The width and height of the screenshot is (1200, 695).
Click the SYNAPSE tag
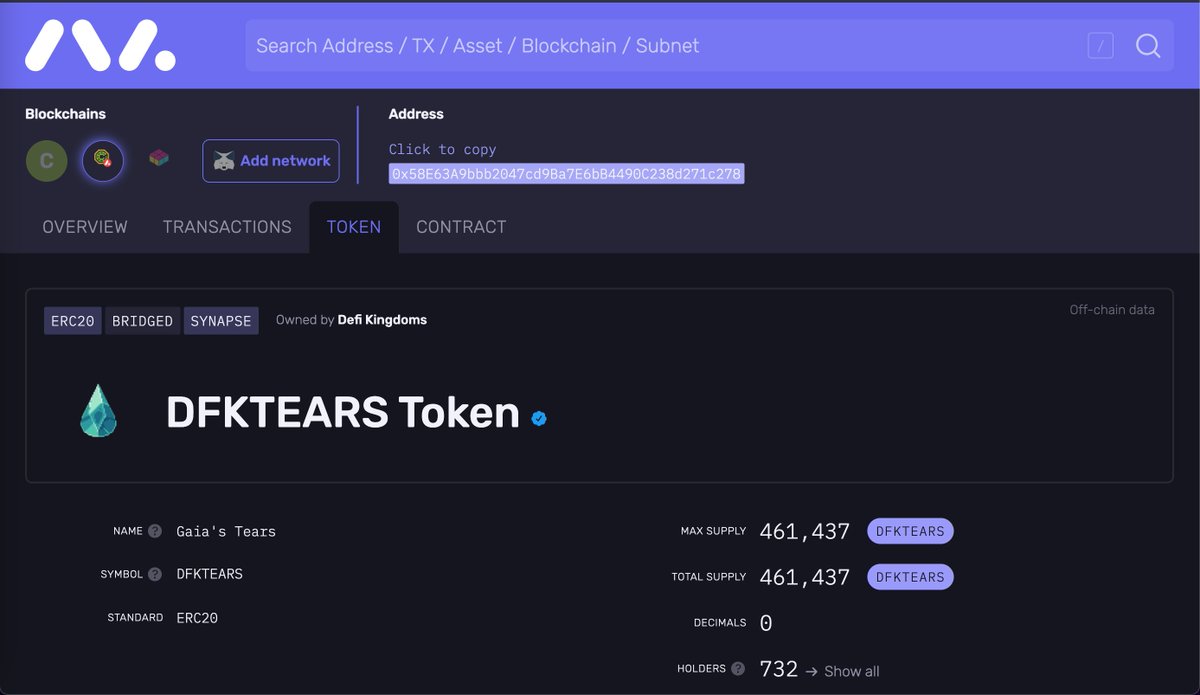pyautogui.click(x=221, y=321)
